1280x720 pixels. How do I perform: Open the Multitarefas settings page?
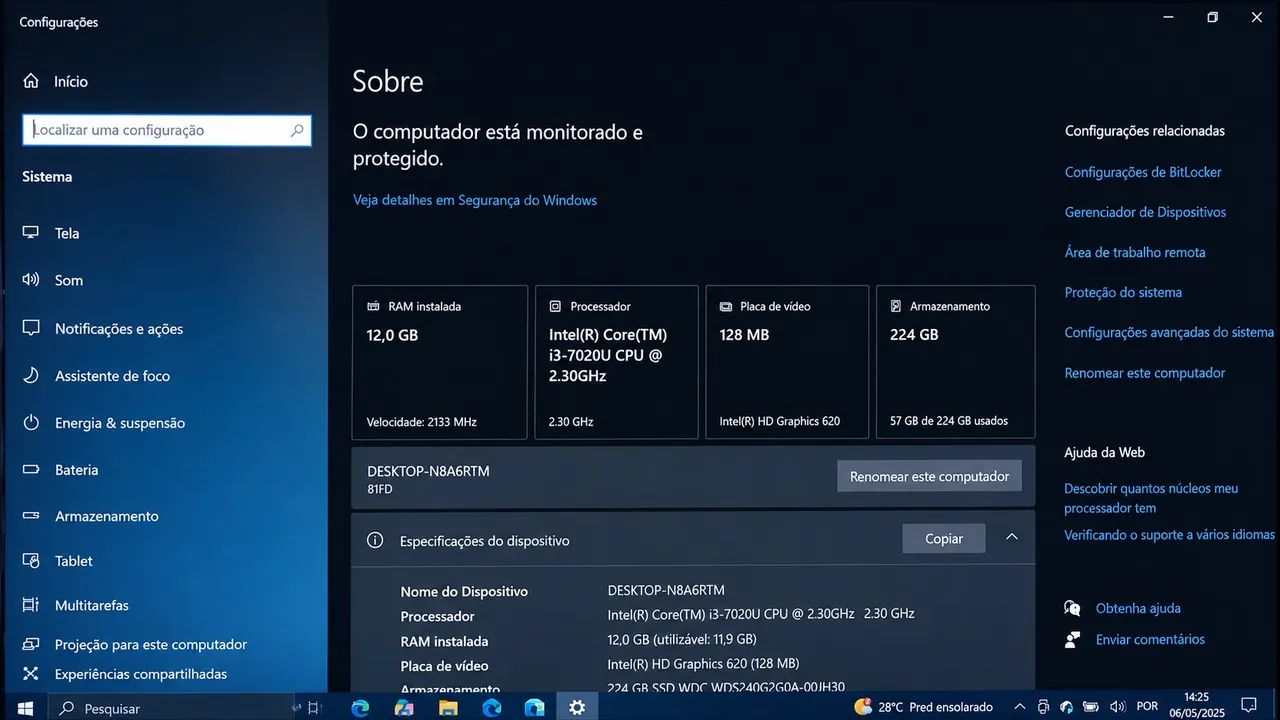click(75, 605)
